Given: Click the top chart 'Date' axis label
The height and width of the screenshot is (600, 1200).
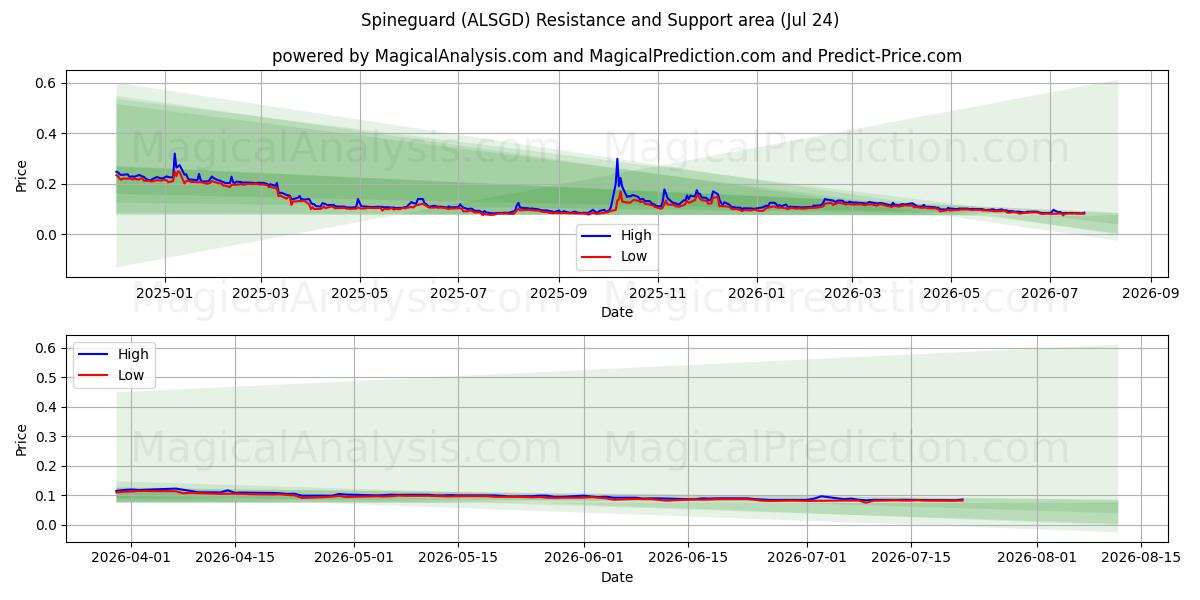Looking at the screenshot, I should [617, 313].
